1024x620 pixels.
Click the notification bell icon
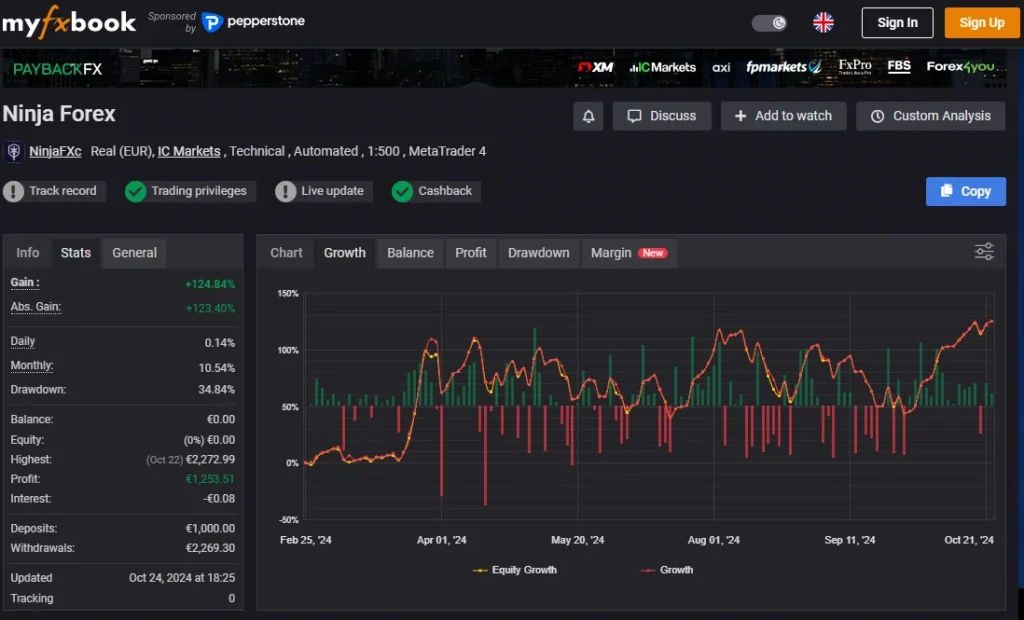coord(588,116)
